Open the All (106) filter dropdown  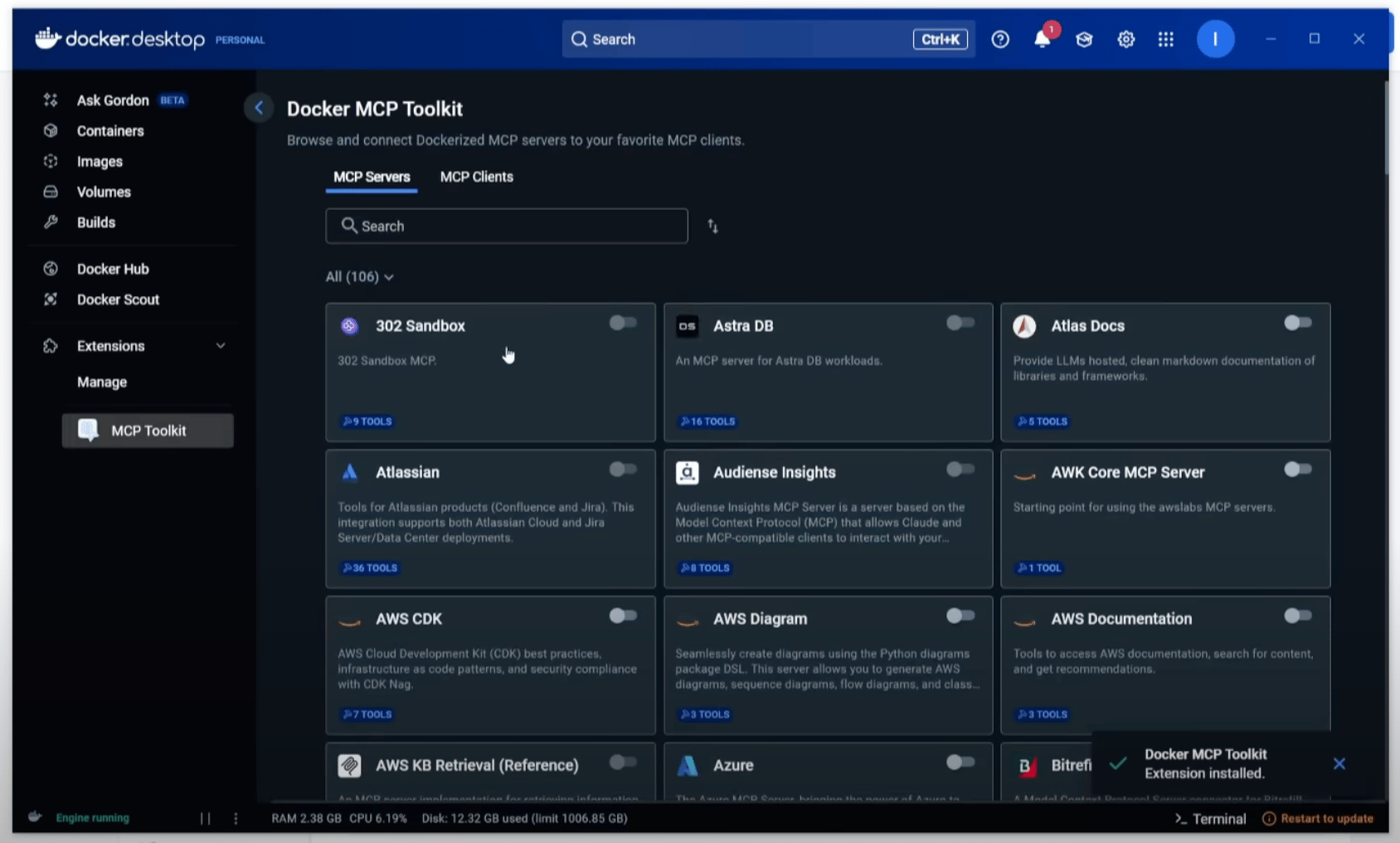tap(360, 276)
